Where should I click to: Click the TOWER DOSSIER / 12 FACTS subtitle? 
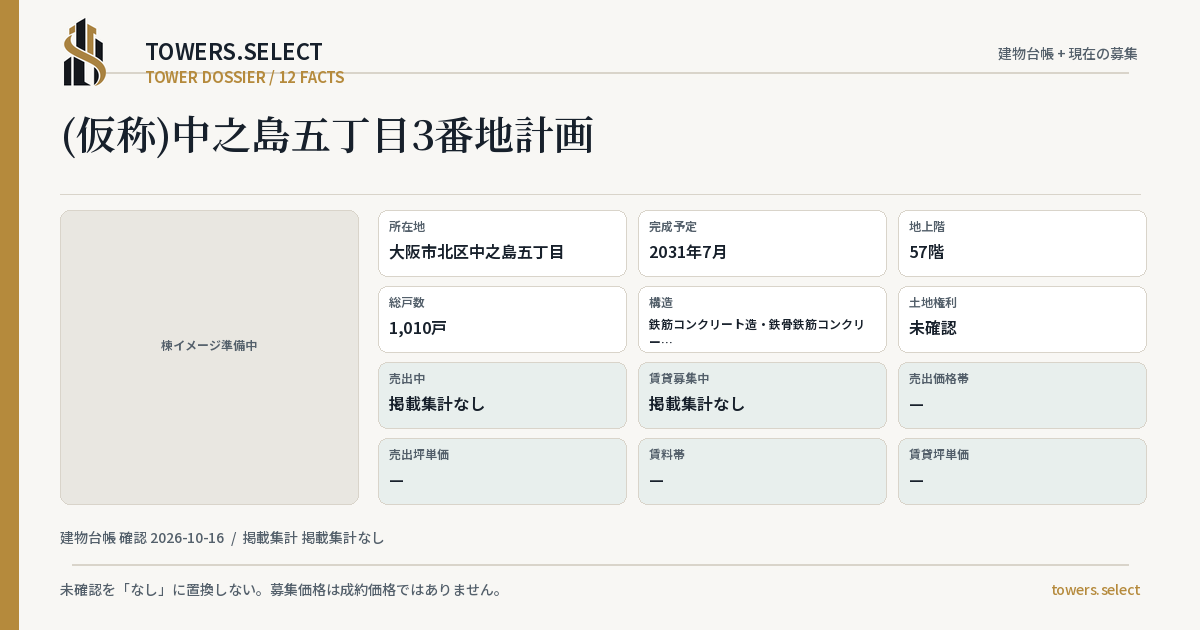point(245,77)
